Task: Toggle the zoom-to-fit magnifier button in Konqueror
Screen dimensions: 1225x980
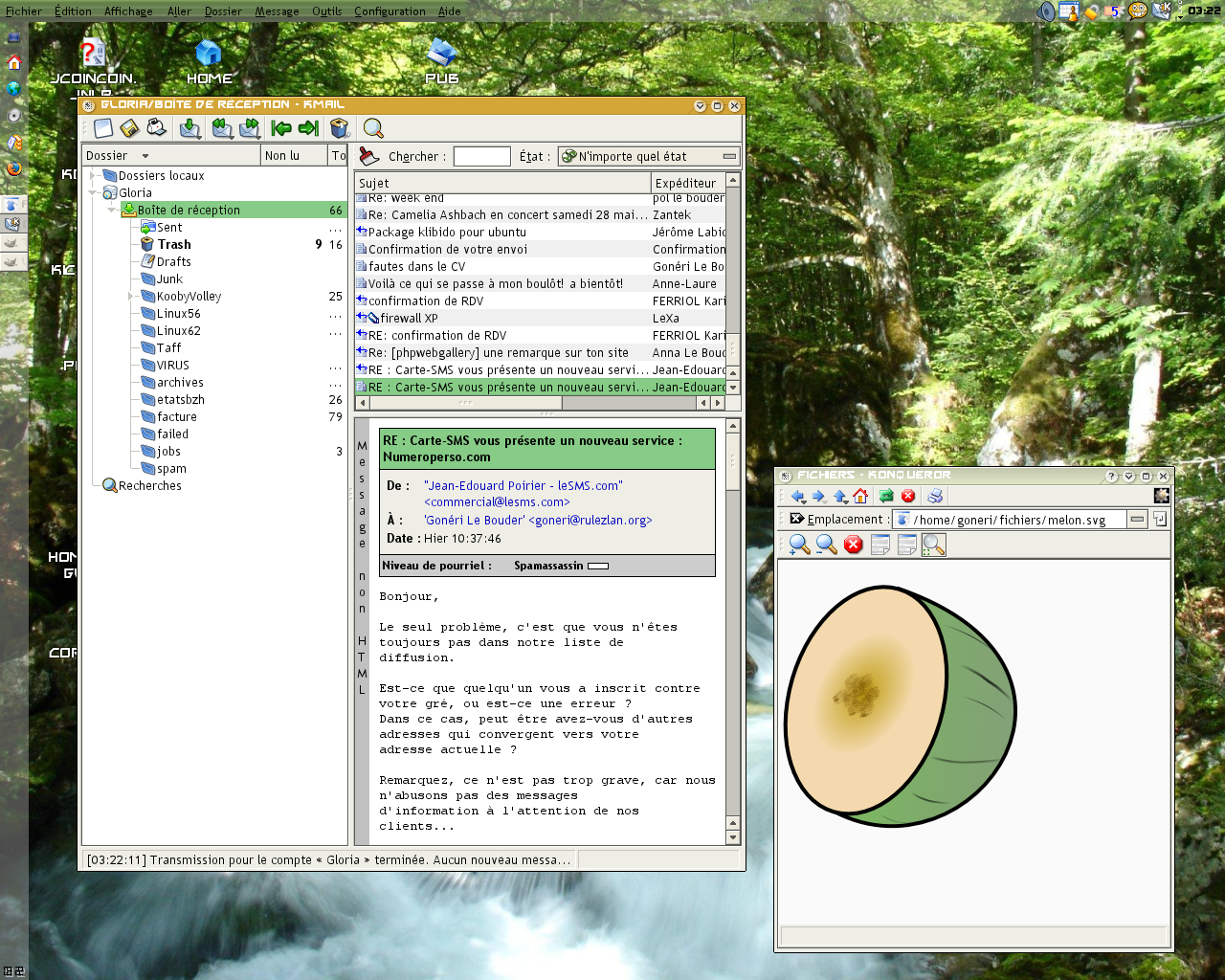Action: pyautogui.click(x=934, y=545)
